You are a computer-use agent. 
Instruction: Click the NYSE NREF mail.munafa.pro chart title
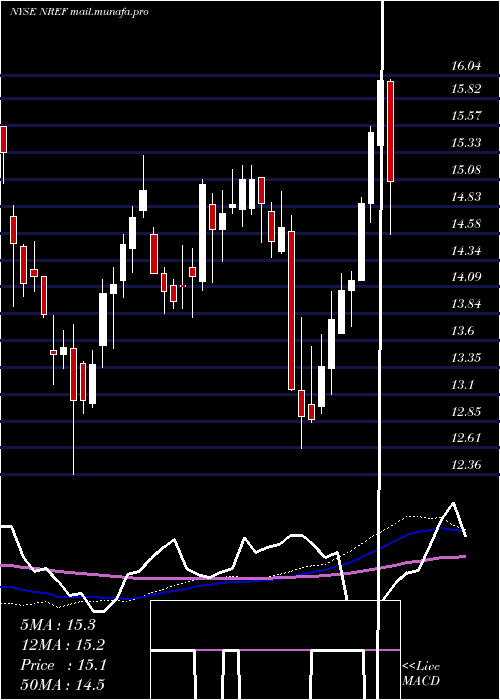[x=79, y=12]
